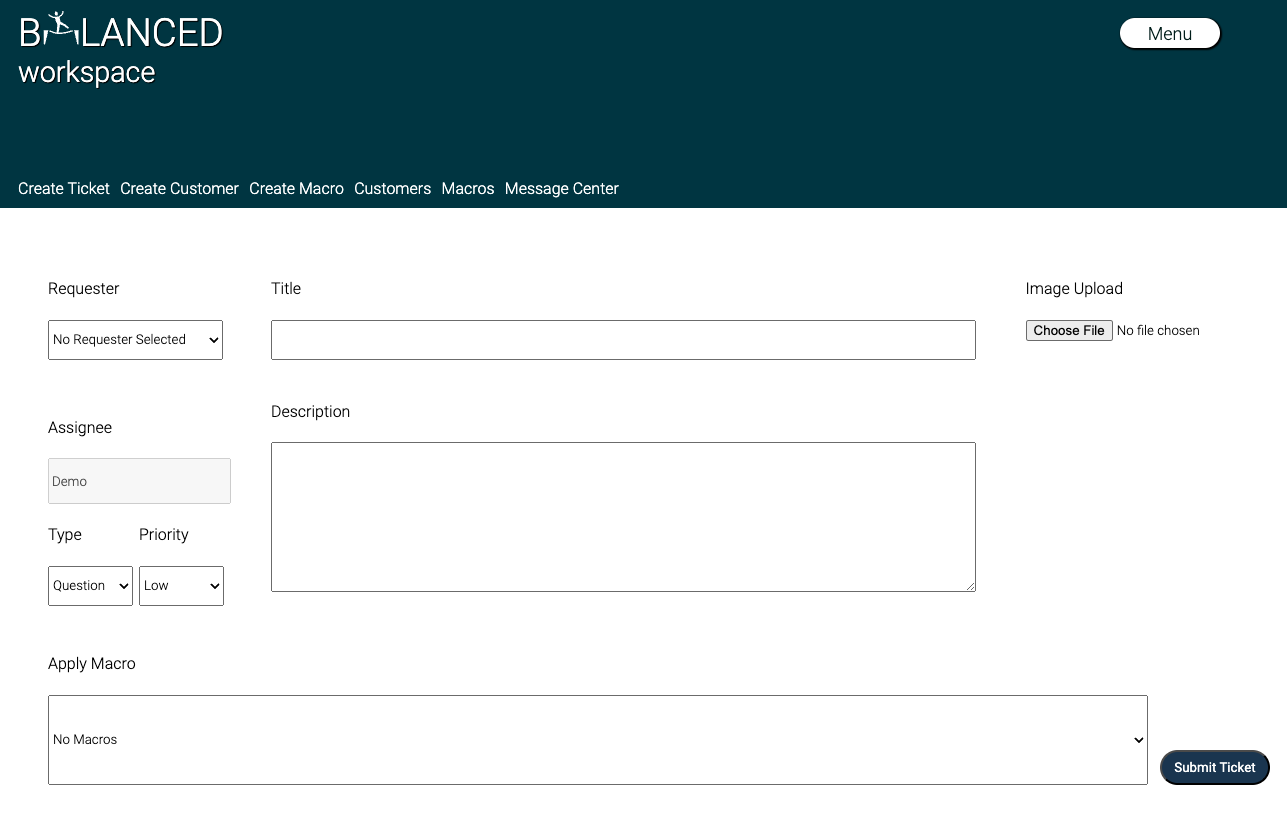
Task: Open Create Macro from navigation
Action: click(x=296, y=188)
